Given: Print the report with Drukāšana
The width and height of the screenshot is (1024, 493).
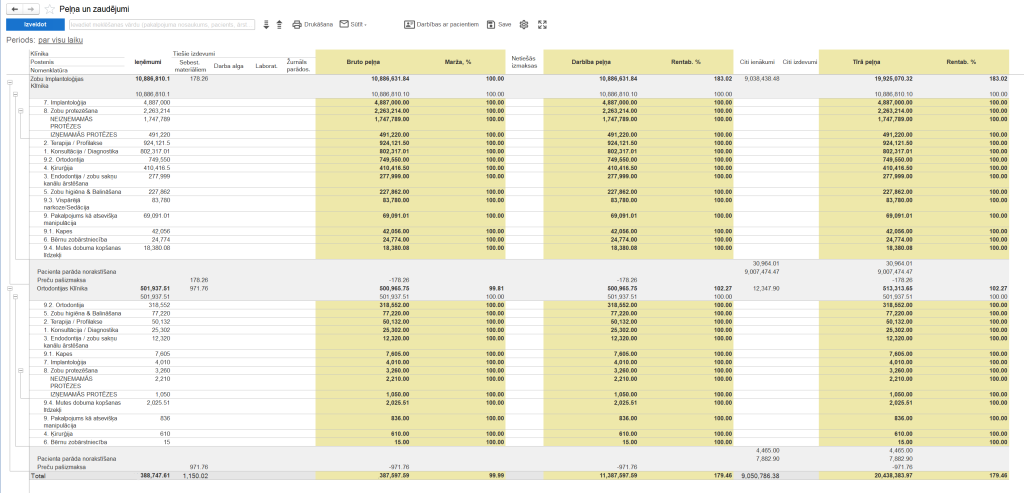Looking at the screenshot, I should click(x=312, y=24).
